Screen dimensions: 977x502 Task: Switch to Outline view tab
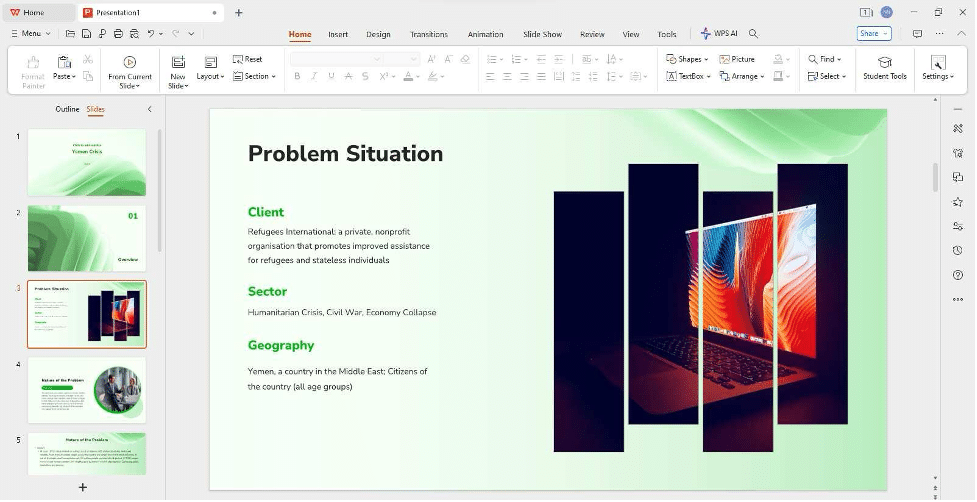[67, 109]
